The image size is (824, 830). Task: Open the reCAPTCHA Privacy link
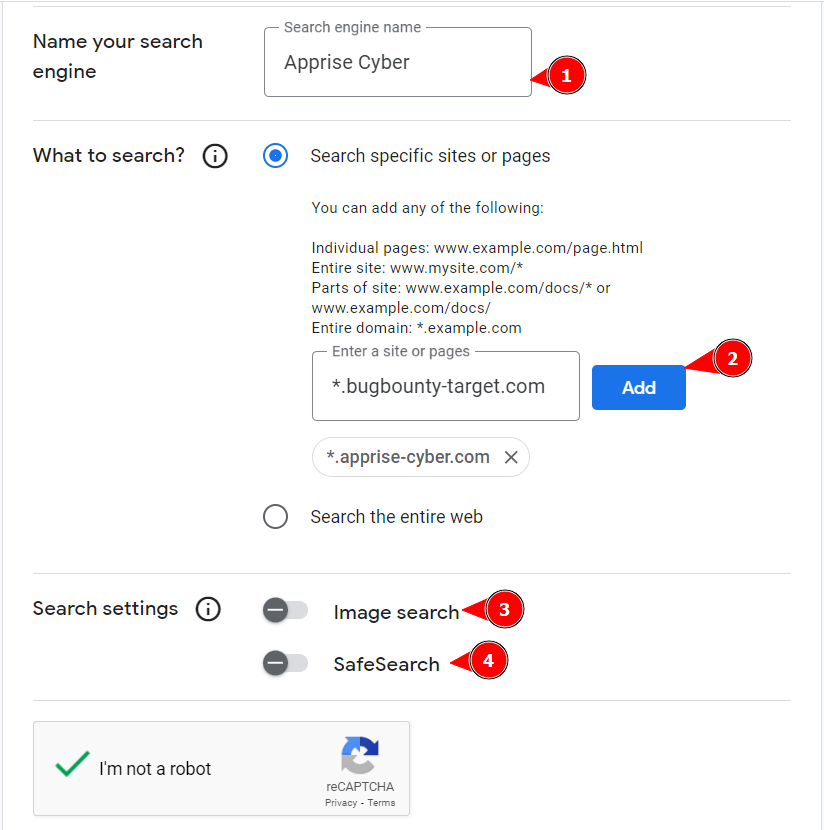[340, 802]
